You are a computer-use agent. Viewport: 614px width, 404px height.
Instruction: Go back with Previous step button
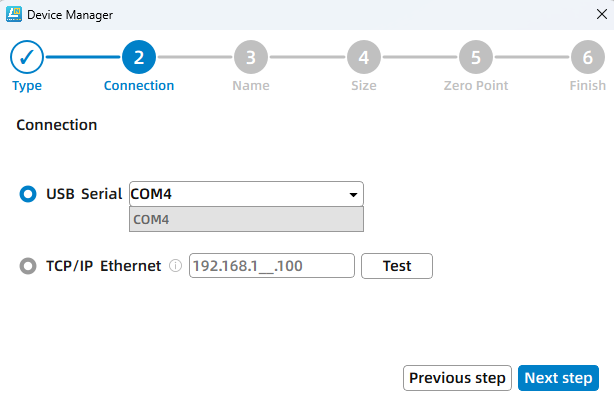(457, 378)
